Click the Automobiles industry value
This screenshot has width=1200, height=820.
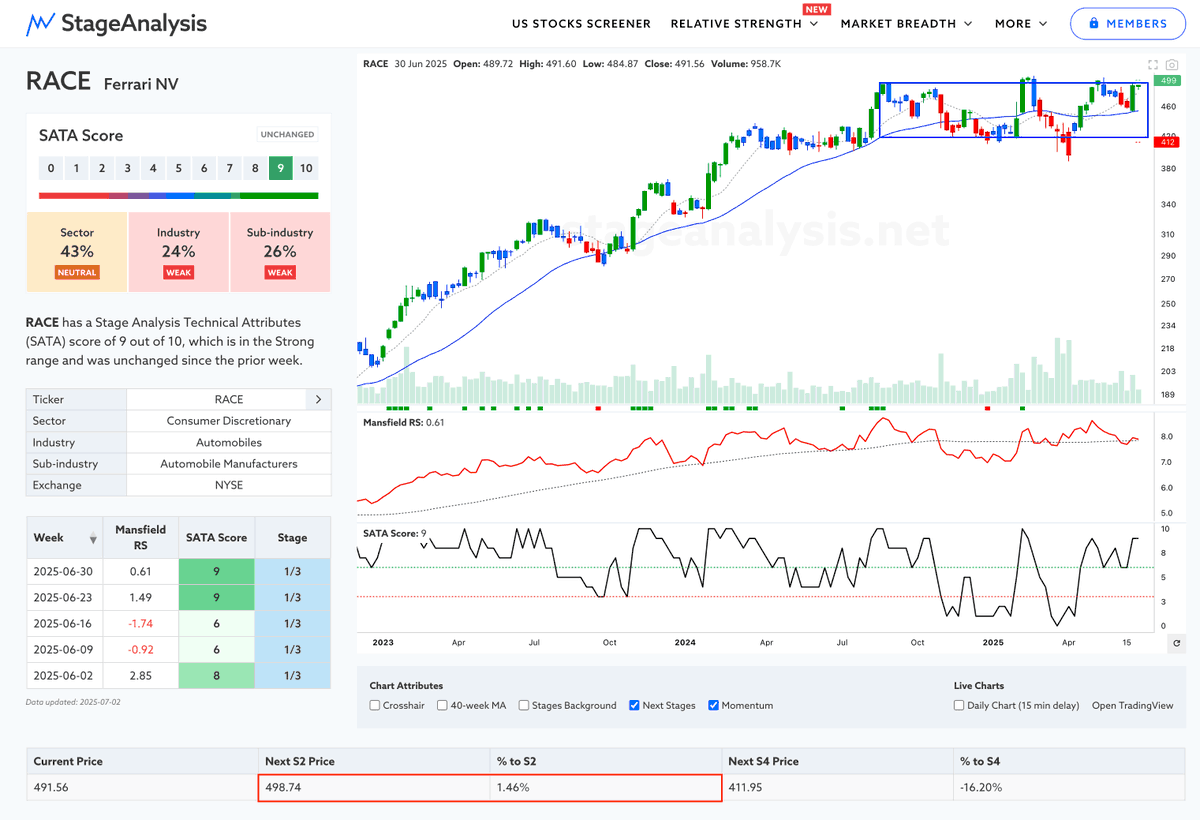click(x=229, y=442)
